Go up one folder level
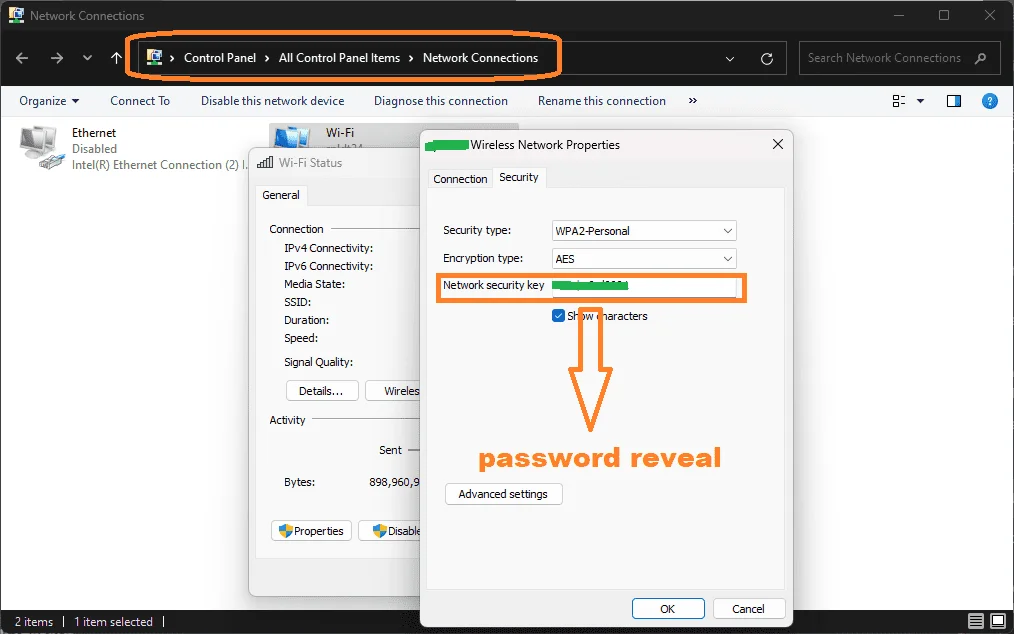 pos(116,58)
